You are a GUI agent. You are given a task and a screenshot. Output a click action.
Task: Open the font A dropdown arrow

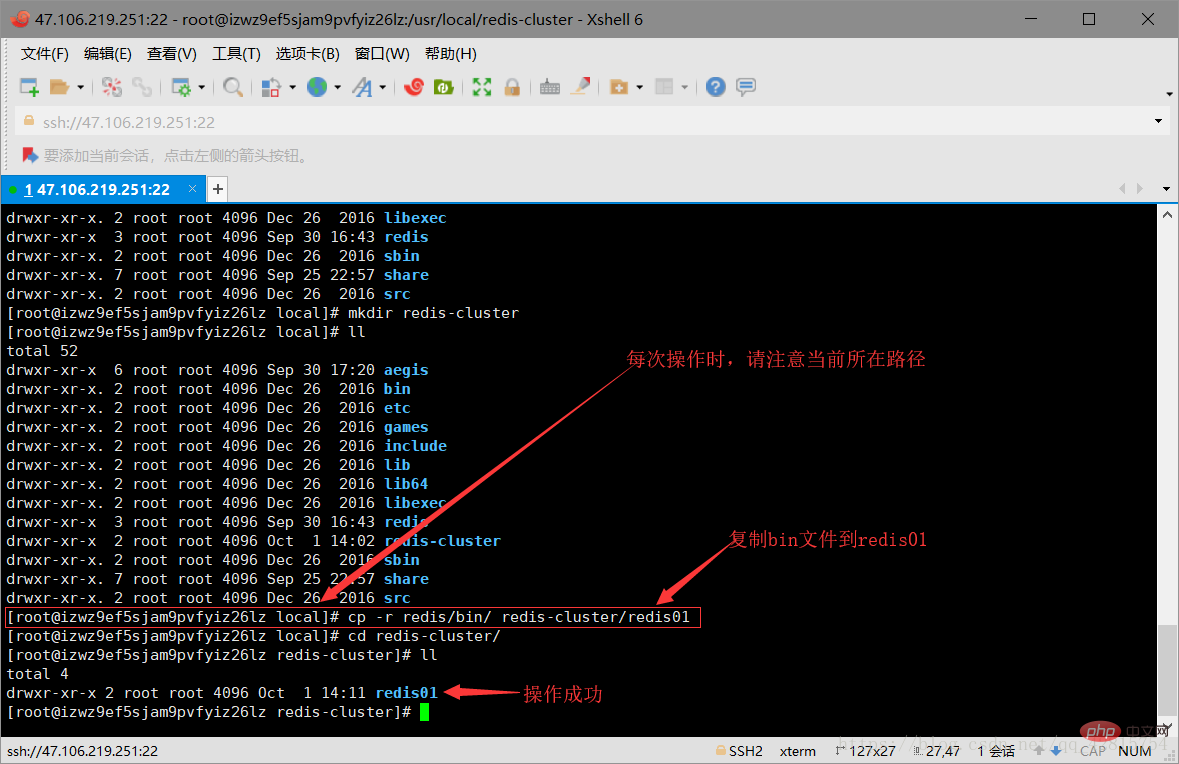(x=383, y=87)
